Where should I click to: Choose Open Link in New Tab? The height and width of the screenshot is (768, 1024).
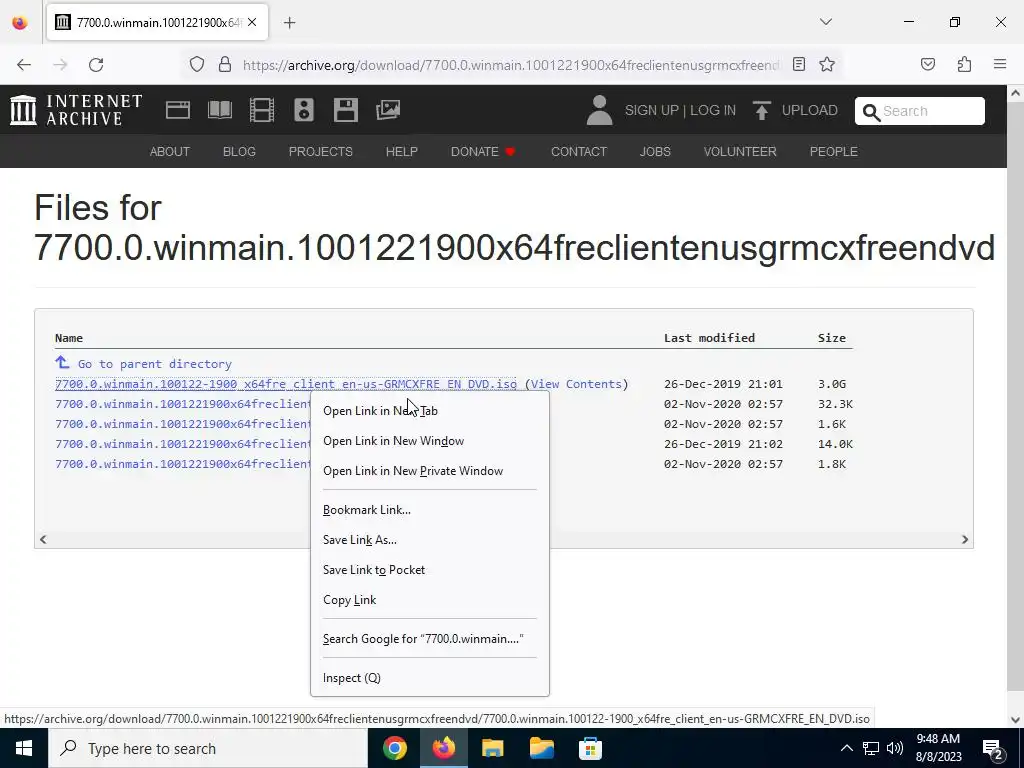coord(430,411)
